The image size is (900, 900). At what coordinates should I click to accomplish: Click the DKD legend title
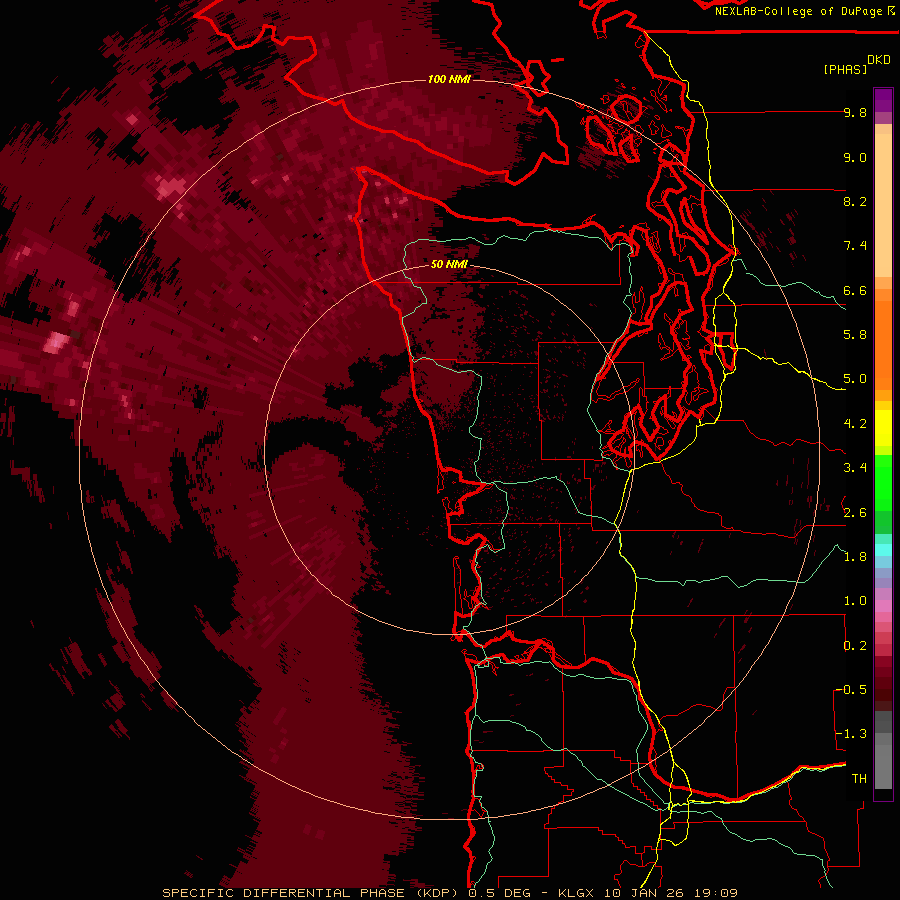pyautogui.click(x=879, y=60)
